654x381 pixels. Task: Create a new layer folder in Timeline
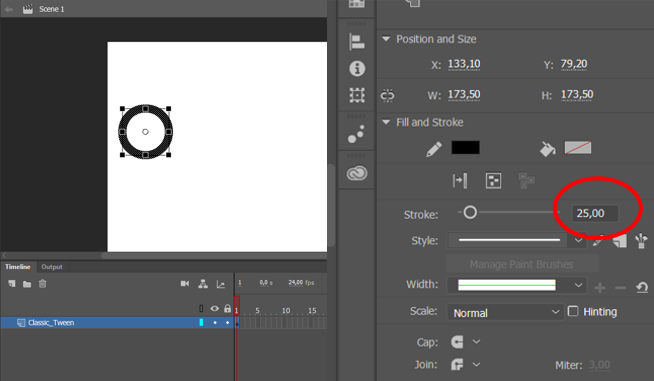(x=27, y=284)
